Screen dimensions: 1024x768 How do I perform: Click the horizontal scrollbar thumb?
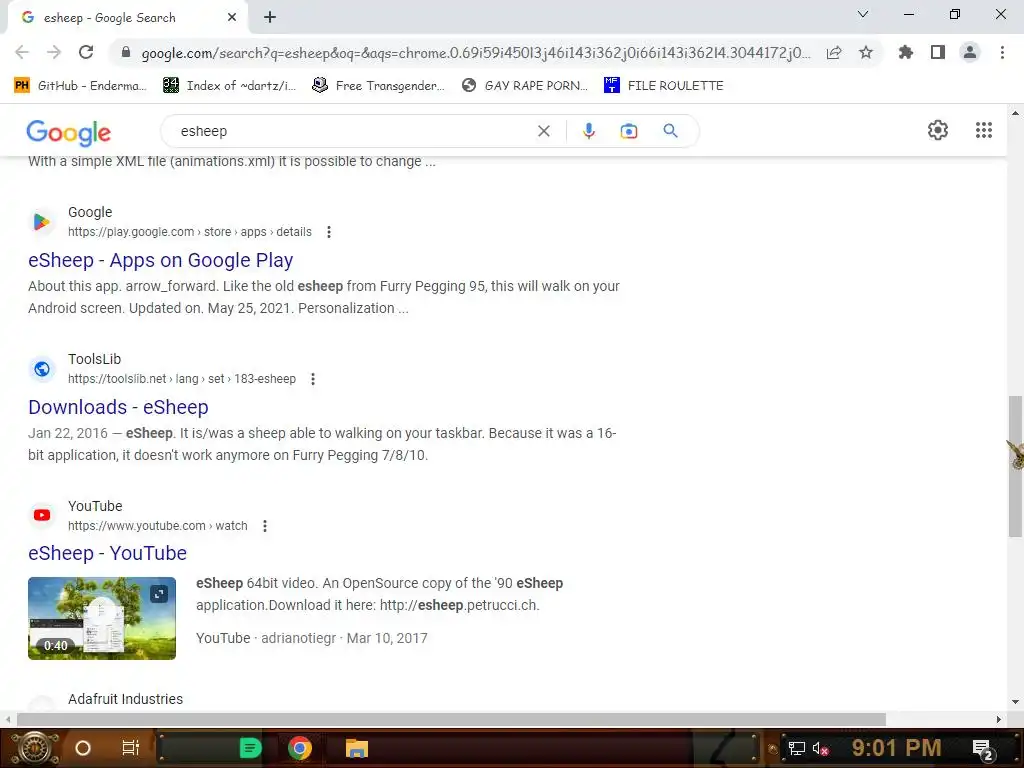click(451, 719)
